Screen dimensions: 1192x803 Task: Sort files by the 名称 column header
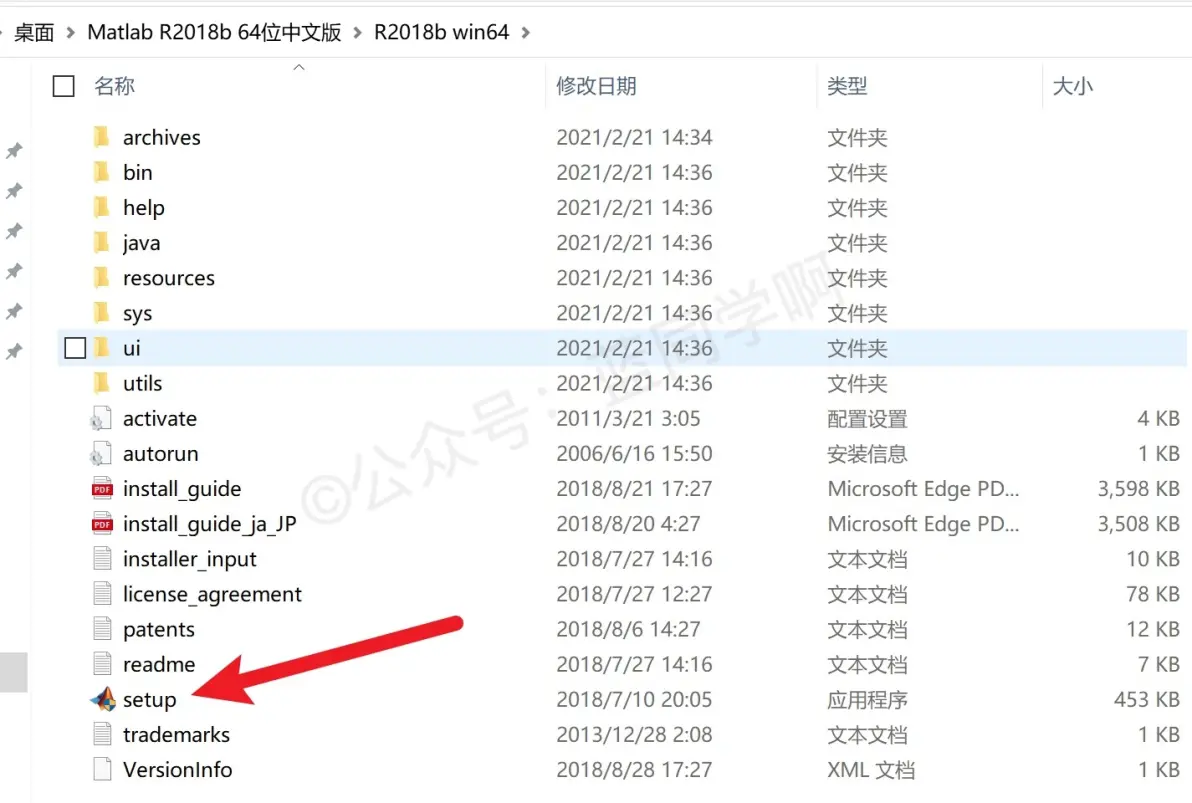click(x=114, y=86)
